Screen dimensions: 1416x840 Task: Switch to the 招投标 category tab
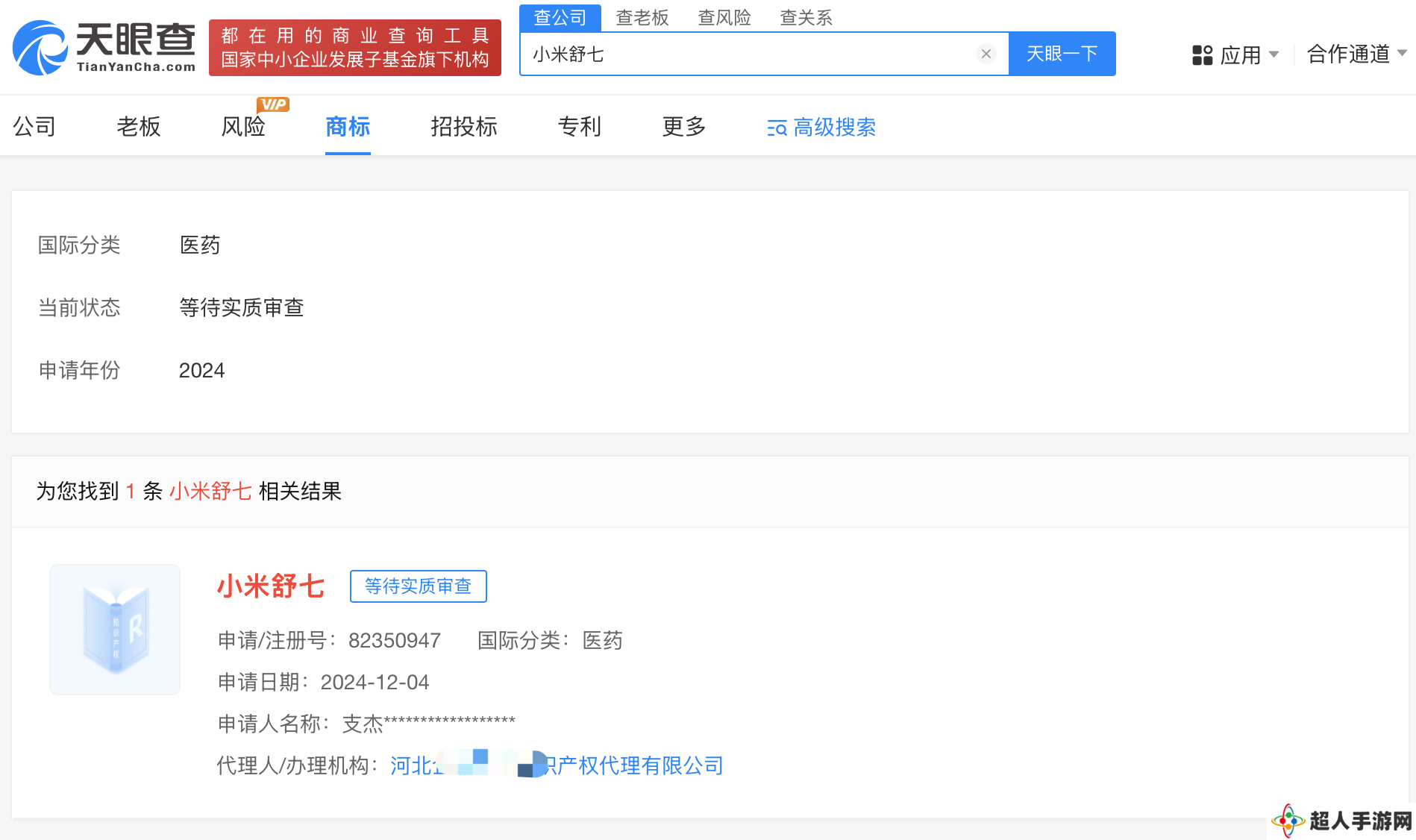[464, 127]
